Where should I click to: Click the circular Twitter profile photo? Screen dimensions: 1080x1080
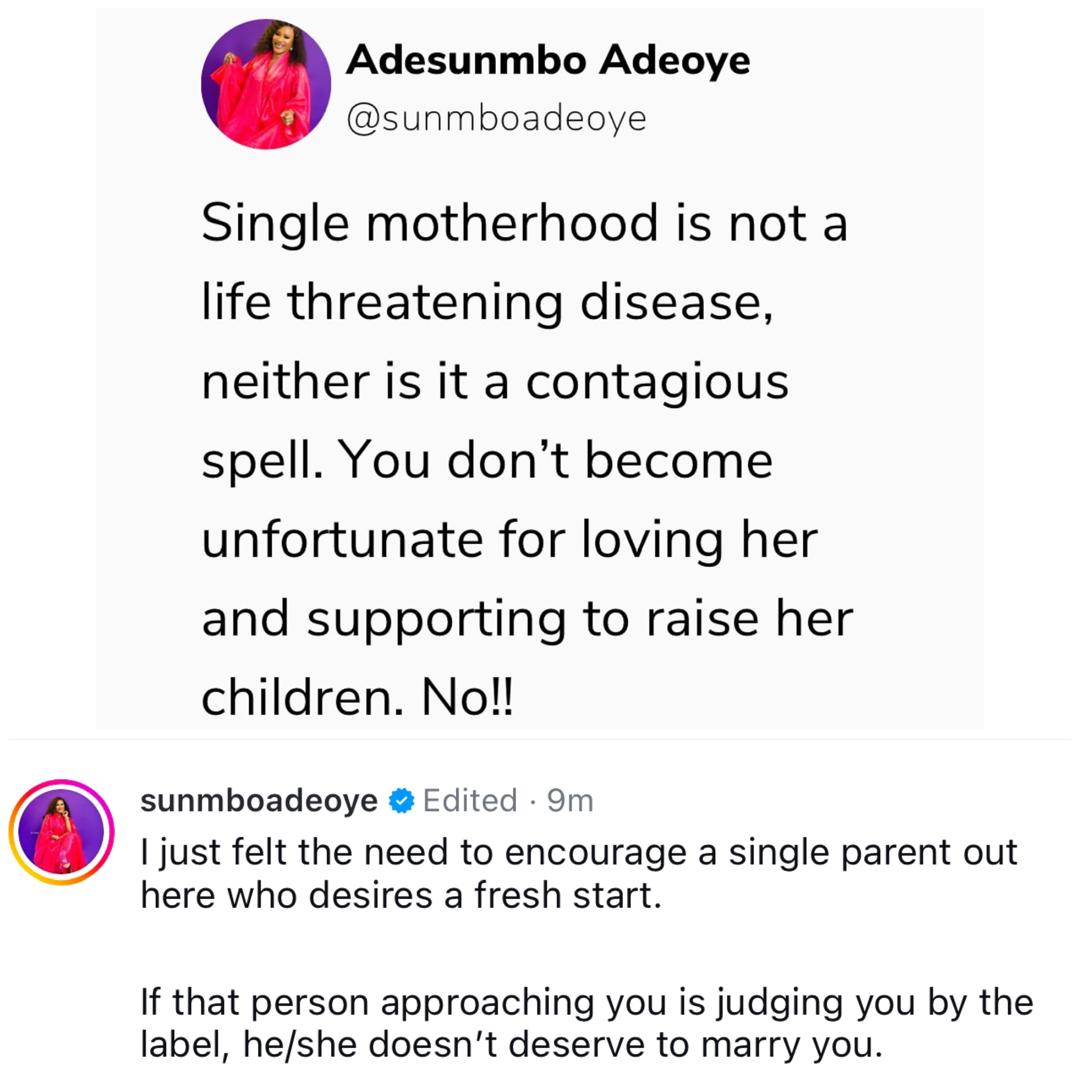tap(267, 84)
